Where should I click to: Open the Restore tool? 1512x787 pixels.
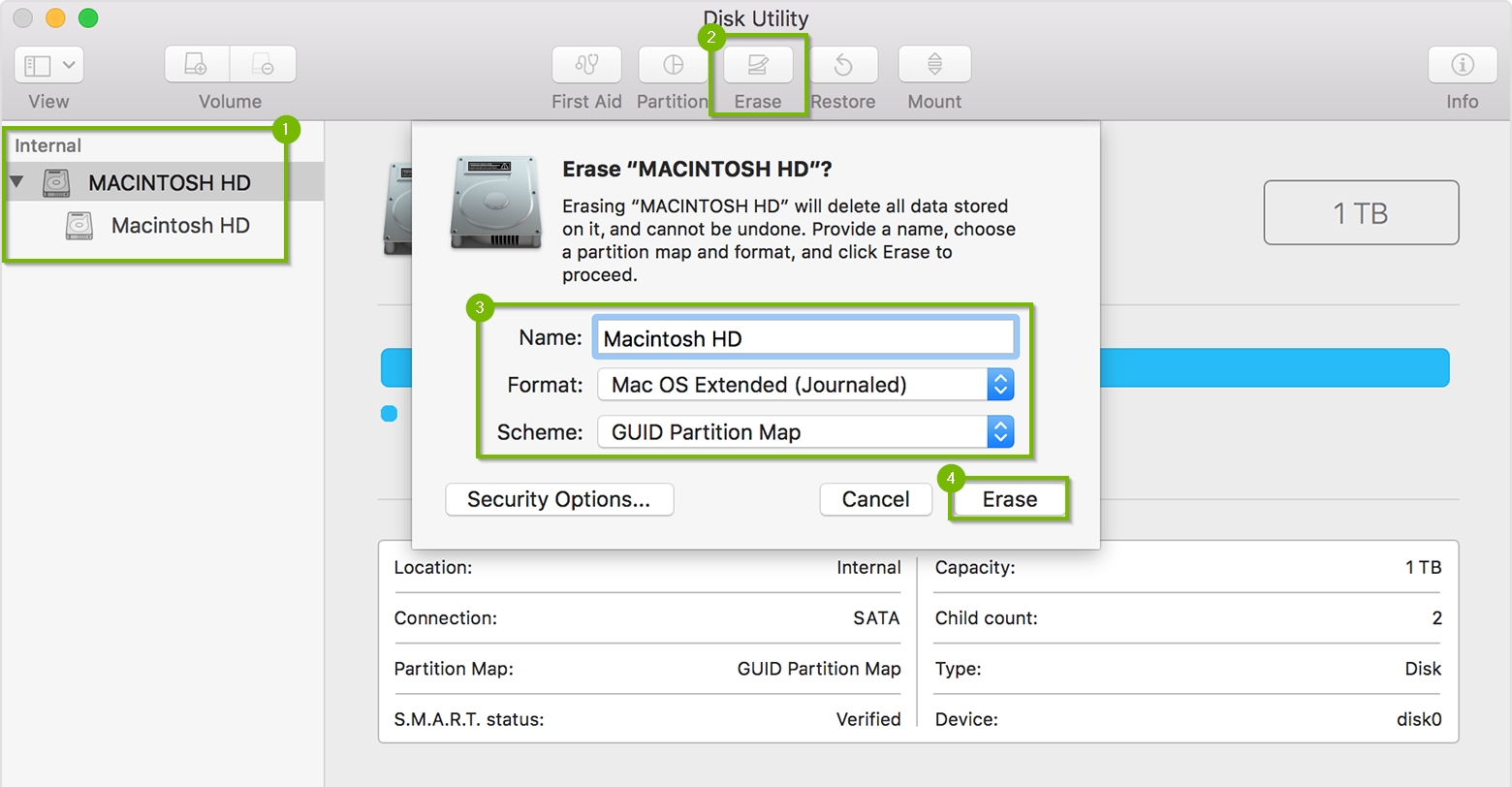click(842, 65)
